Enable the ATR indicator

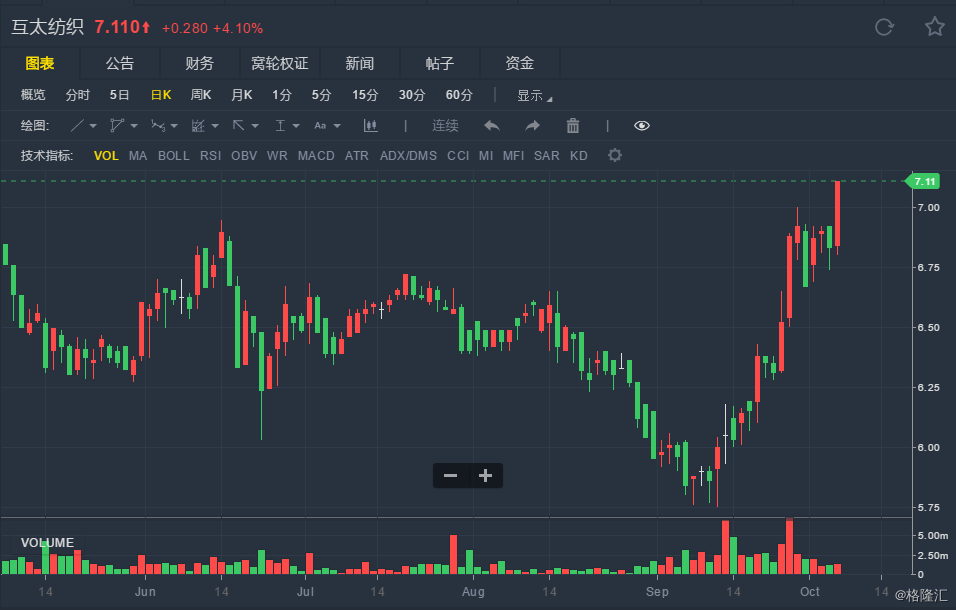pyautogui.click(x=357, y=155)
